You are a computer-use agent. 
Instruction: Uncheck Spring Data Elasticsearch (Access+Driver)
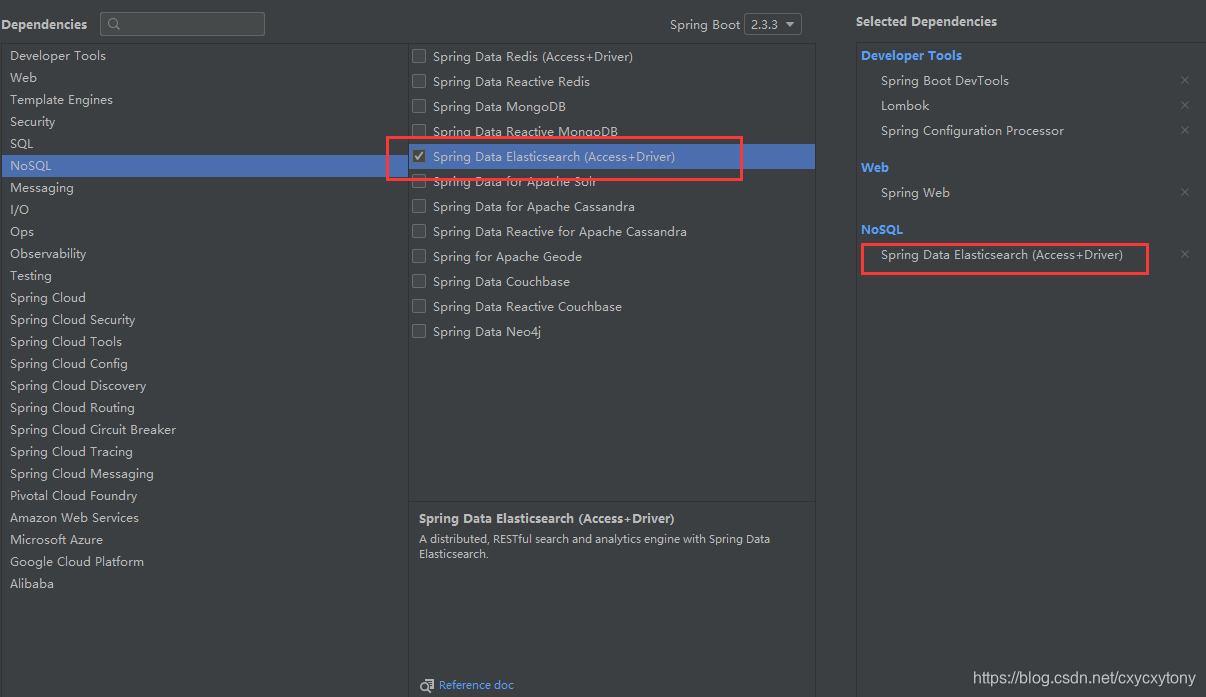click(419, 157)
